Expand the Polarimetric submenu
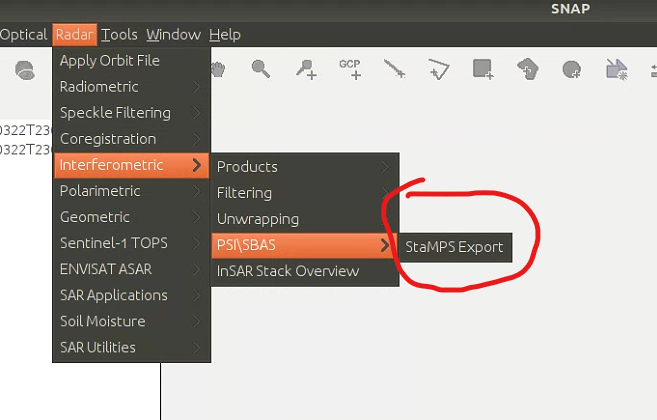The image size is (657, 420). click(131, 191)
